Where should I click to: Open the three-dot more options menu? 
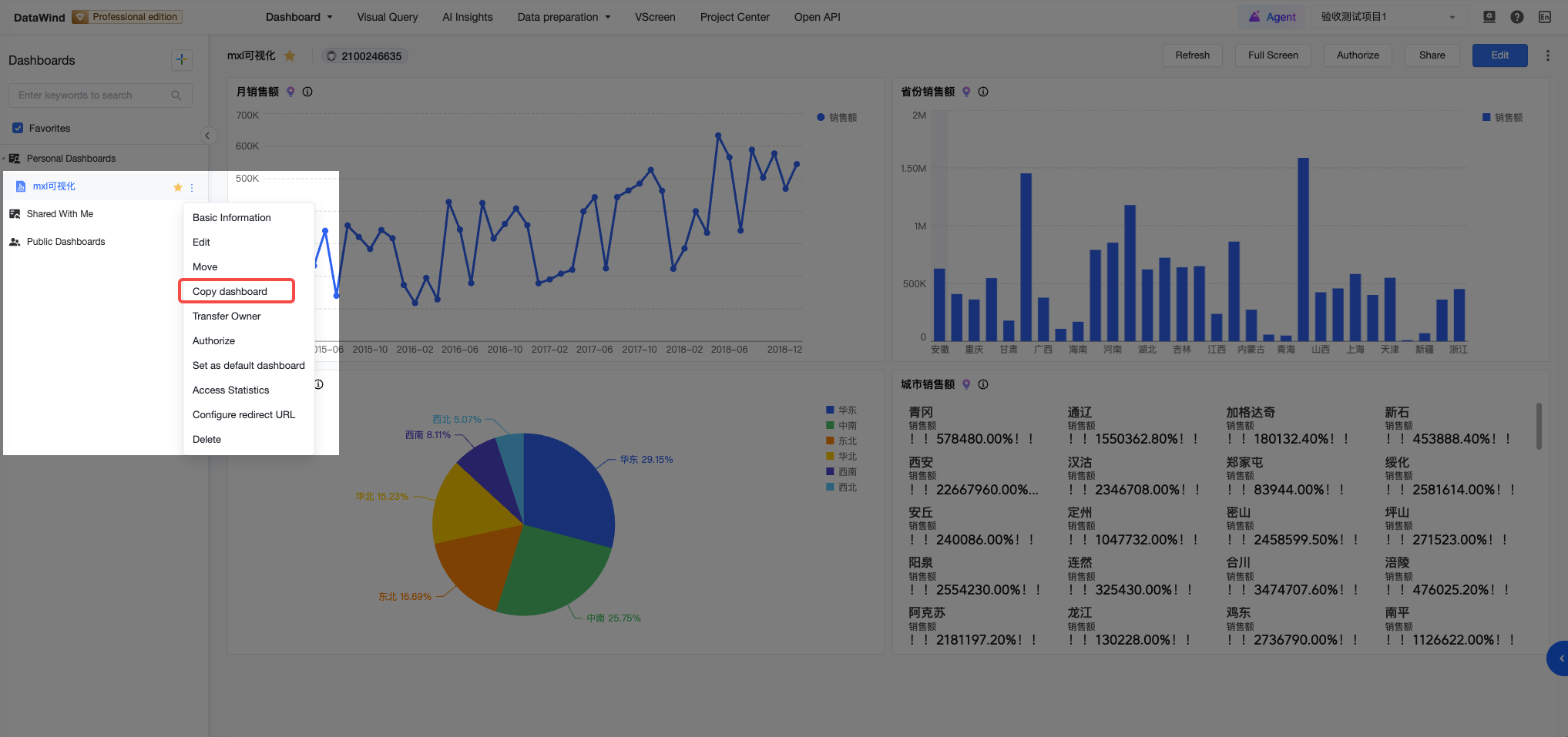point(1547,55)
